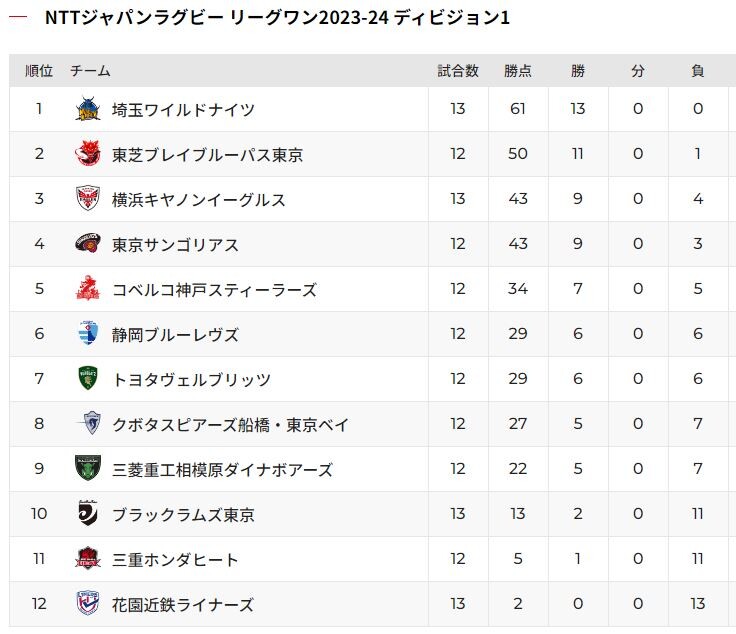This screenshot has width=736, height=634.
Task: Click the 東京サンゴリアス logo
Action: click(x=88, y=243)
